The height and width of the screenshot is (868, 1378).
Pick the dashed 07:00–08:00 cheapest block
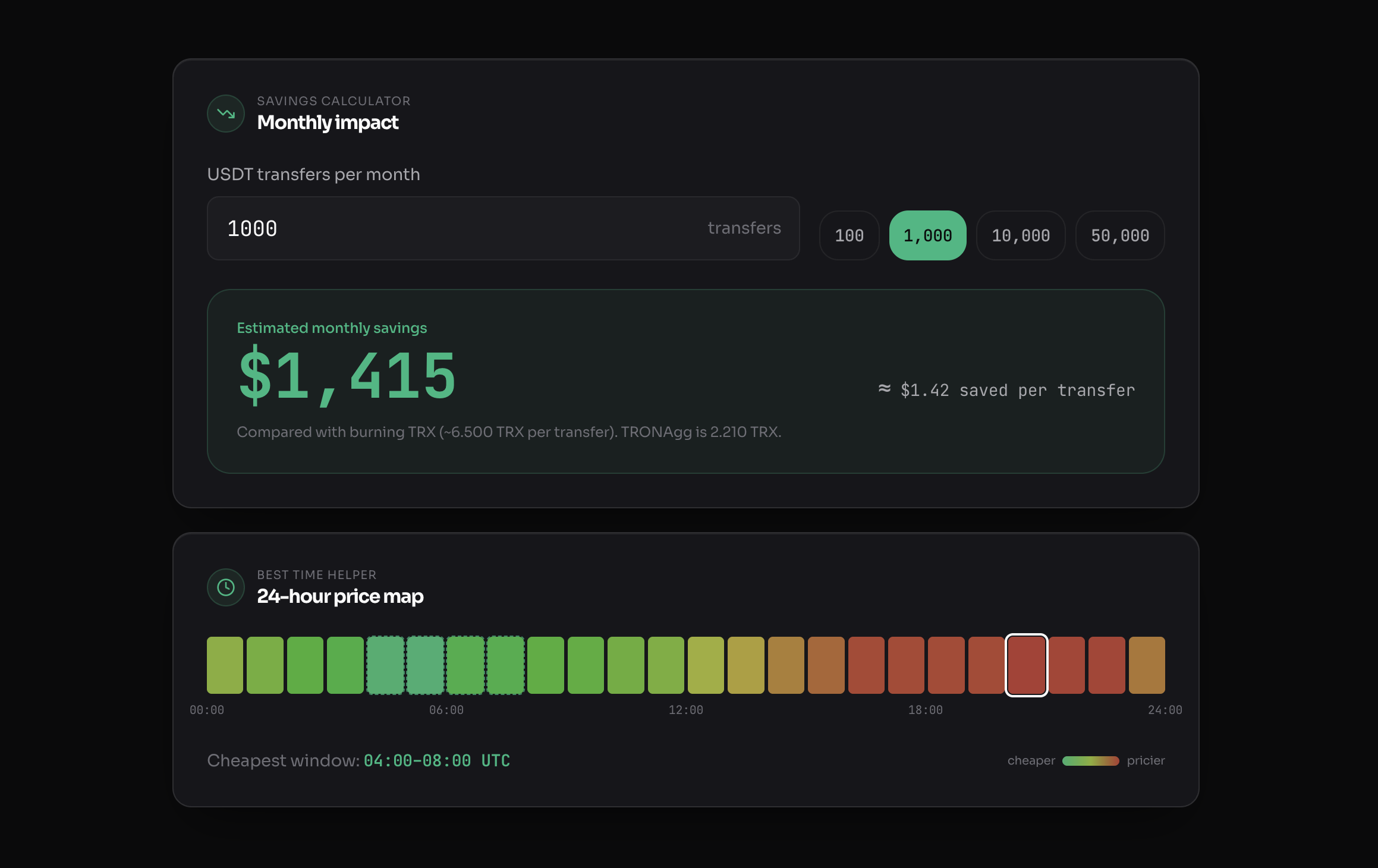[505, 665]
